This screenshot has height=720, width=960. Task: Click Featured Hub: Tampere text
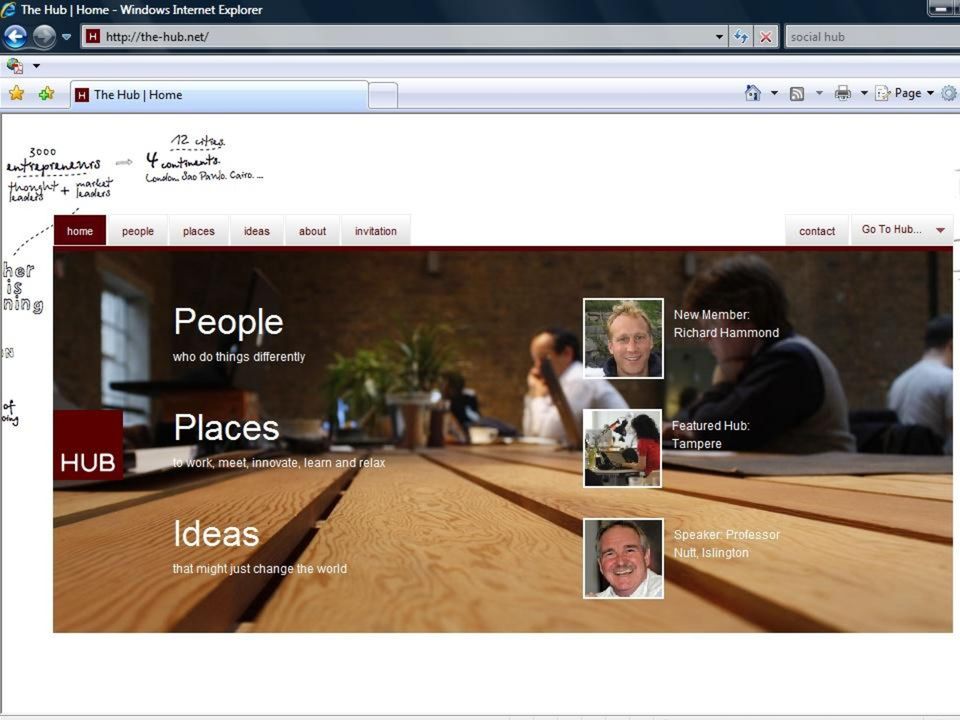point(710,435)
